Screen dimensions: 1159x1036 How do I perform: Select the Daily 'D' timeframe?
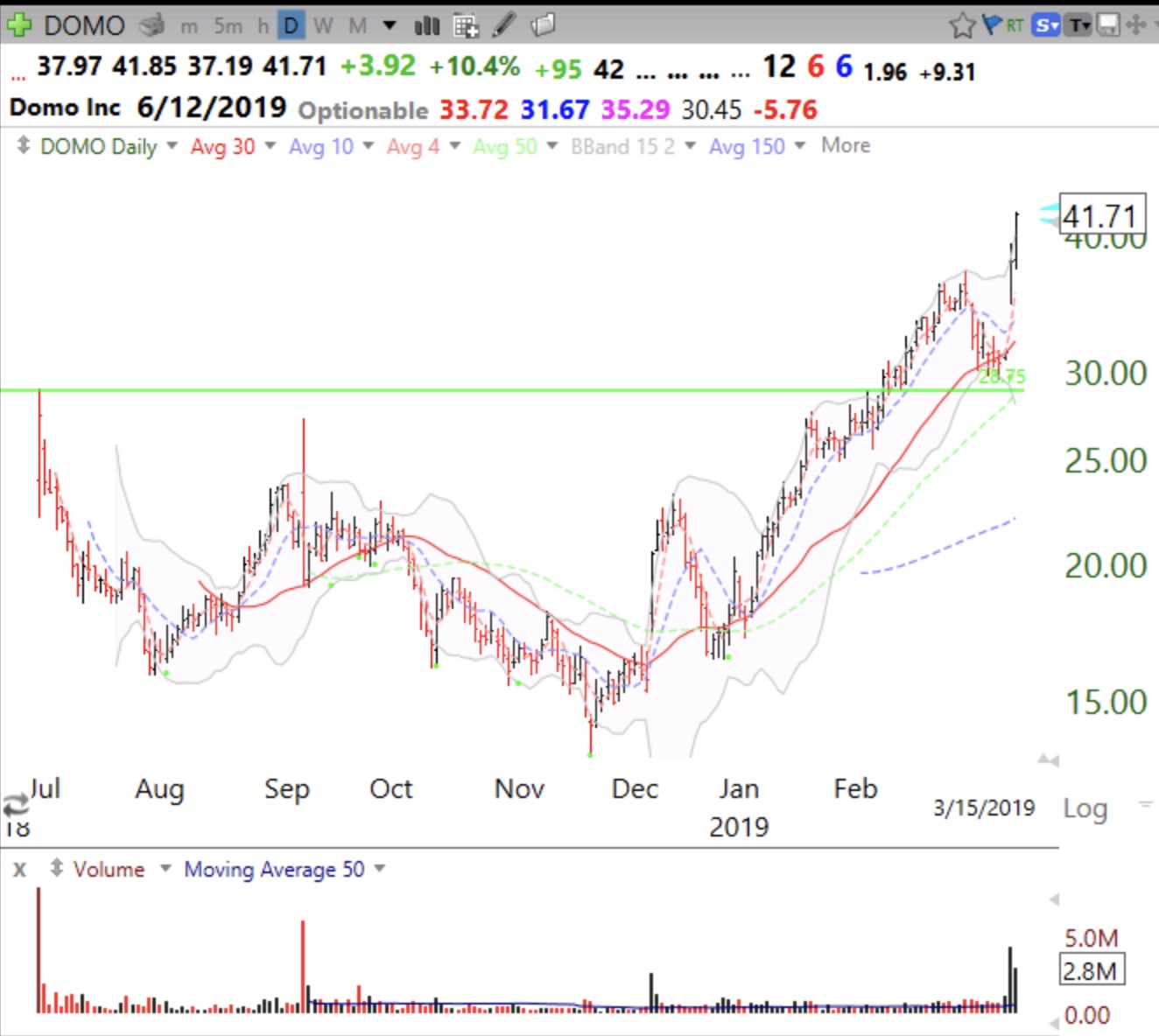coord(292,26)
